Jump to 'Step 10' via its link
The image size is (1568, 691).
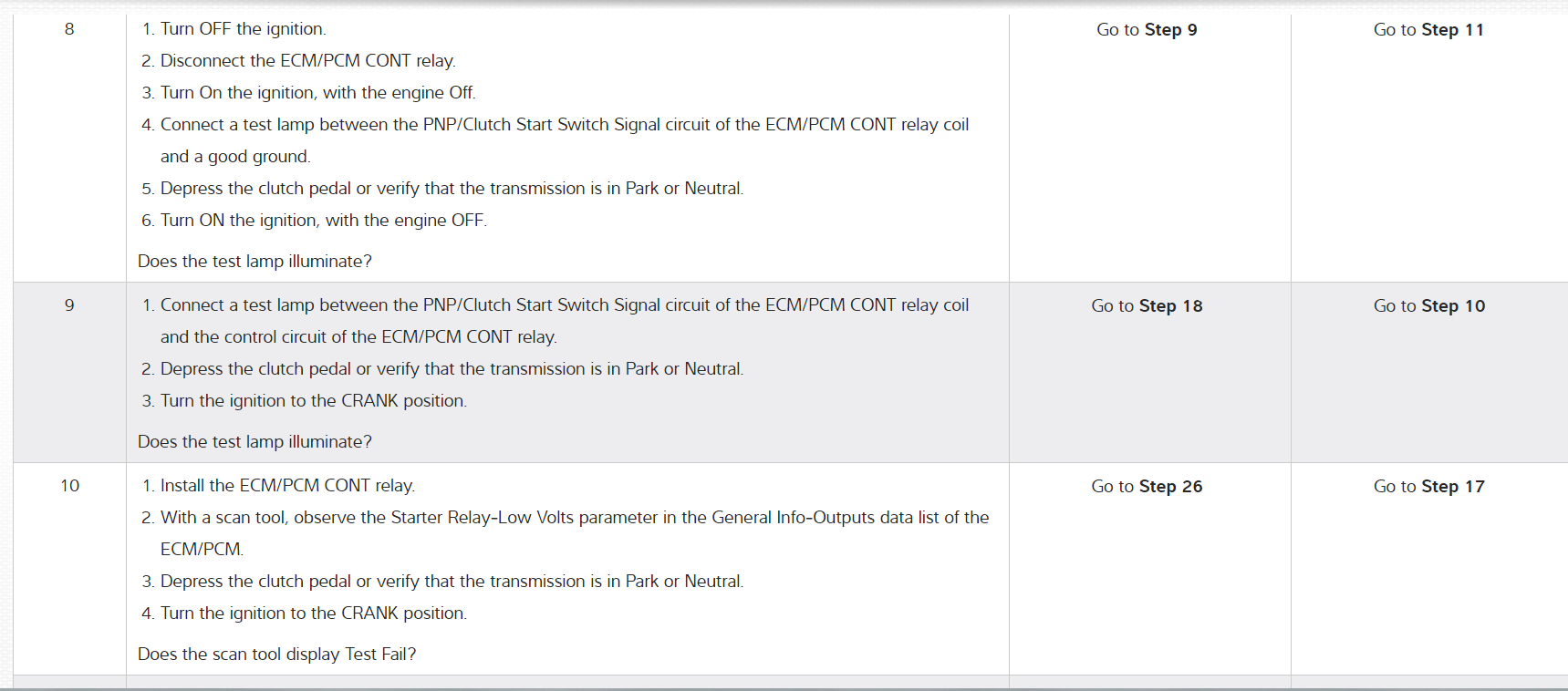tap(1452, 306)
